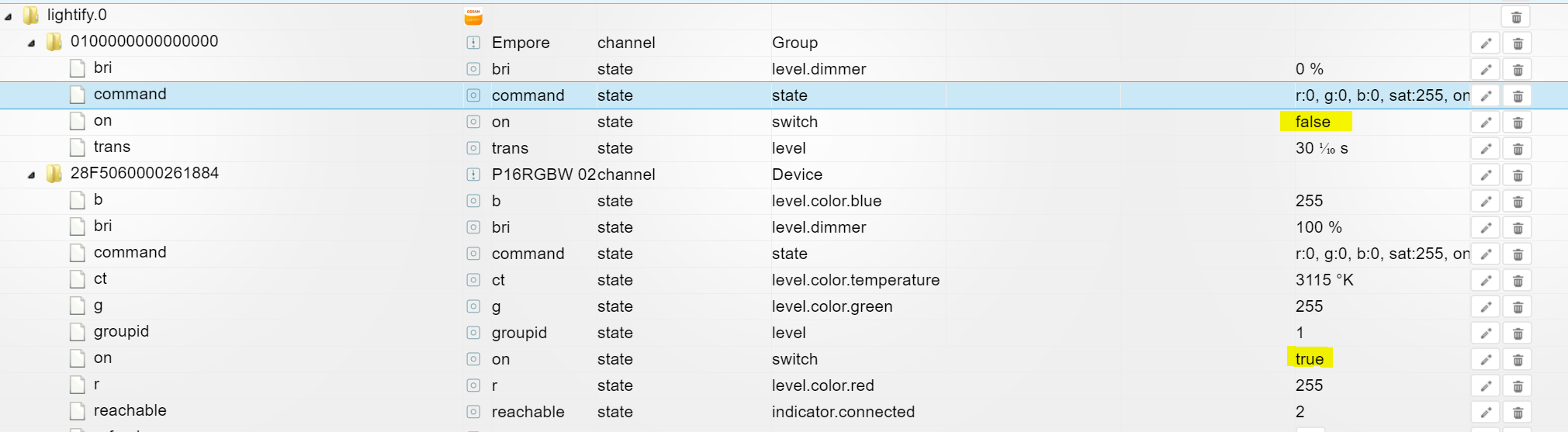
Task: Click the pencil icon for groupid row
Action: (x=1485, y=334)
